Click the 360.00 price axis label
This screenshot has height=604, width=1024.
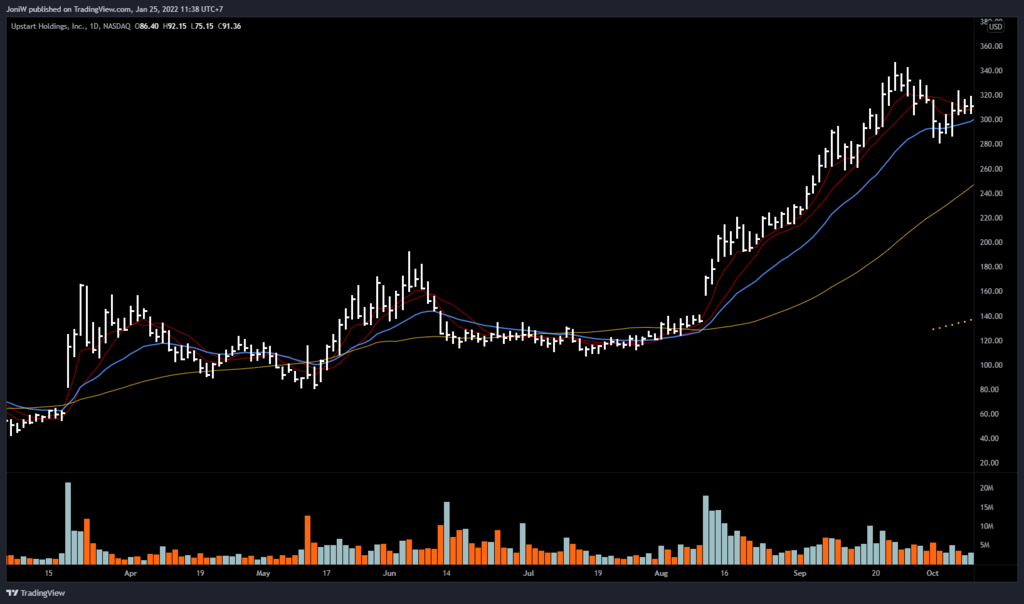[991, 46]
